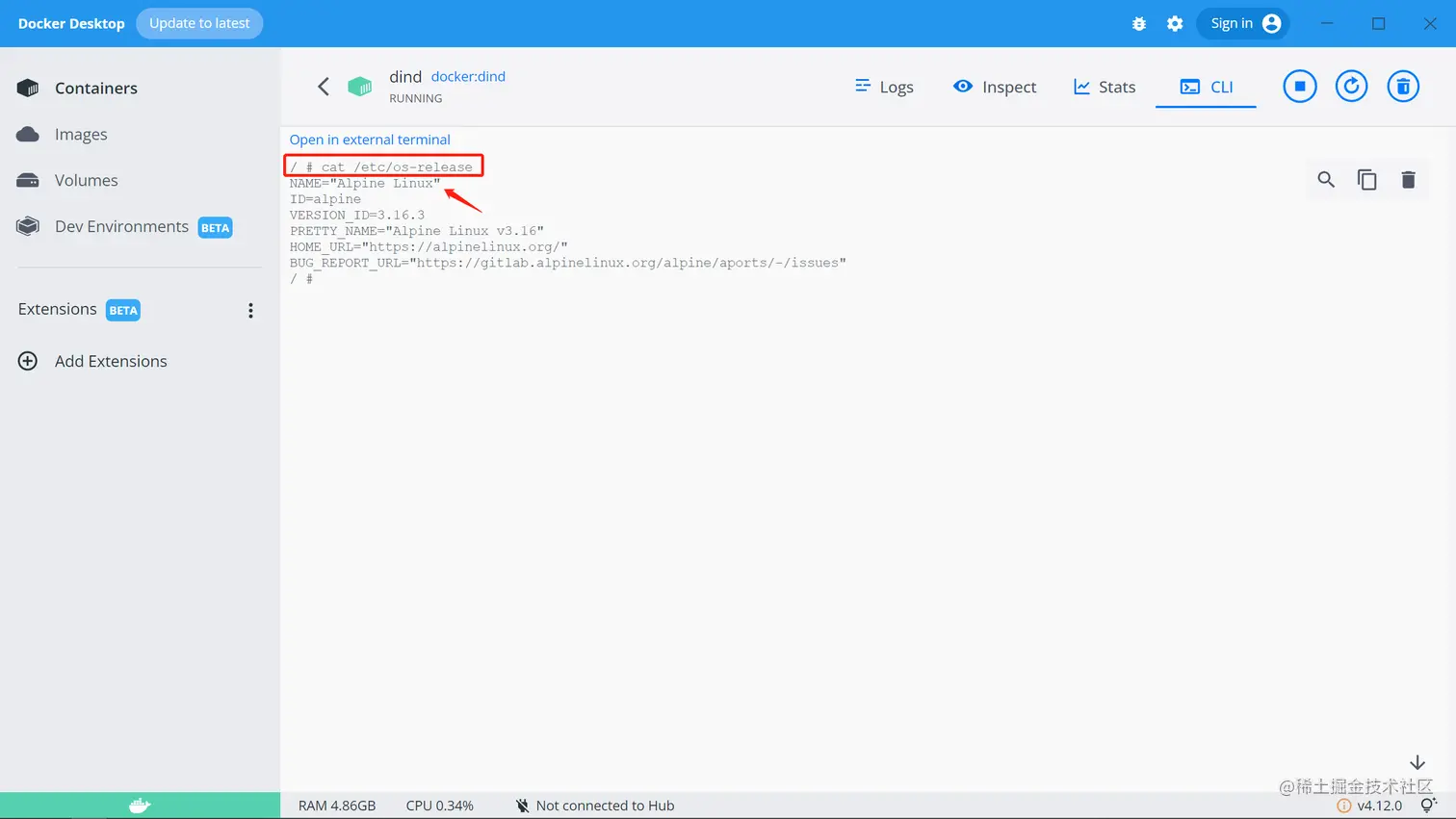Click the RAM 4.86GB status text
Screen dimensions: 1456x819
pyautogui.click(x=337, y=806)
